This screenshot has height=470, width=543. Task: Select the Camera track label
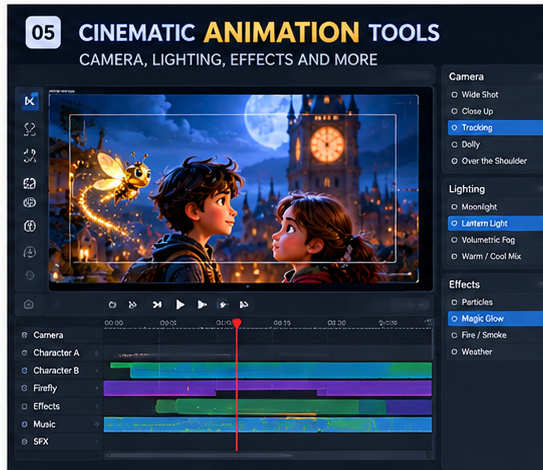tap(48, 335)
